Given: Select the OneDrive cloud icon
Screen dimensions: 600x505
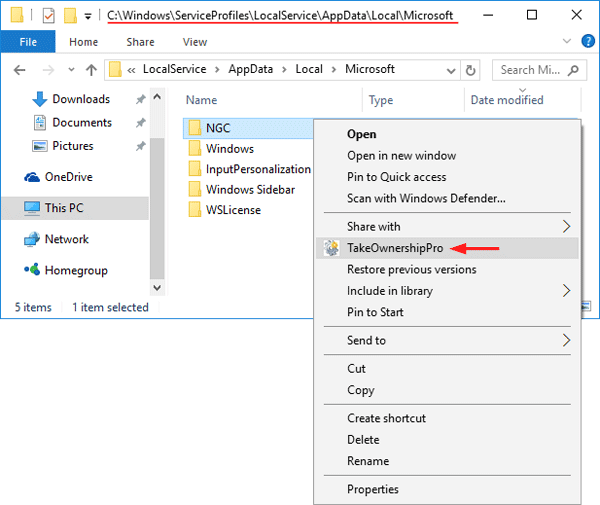Looking at the screenshot, I should coord(30,177).
